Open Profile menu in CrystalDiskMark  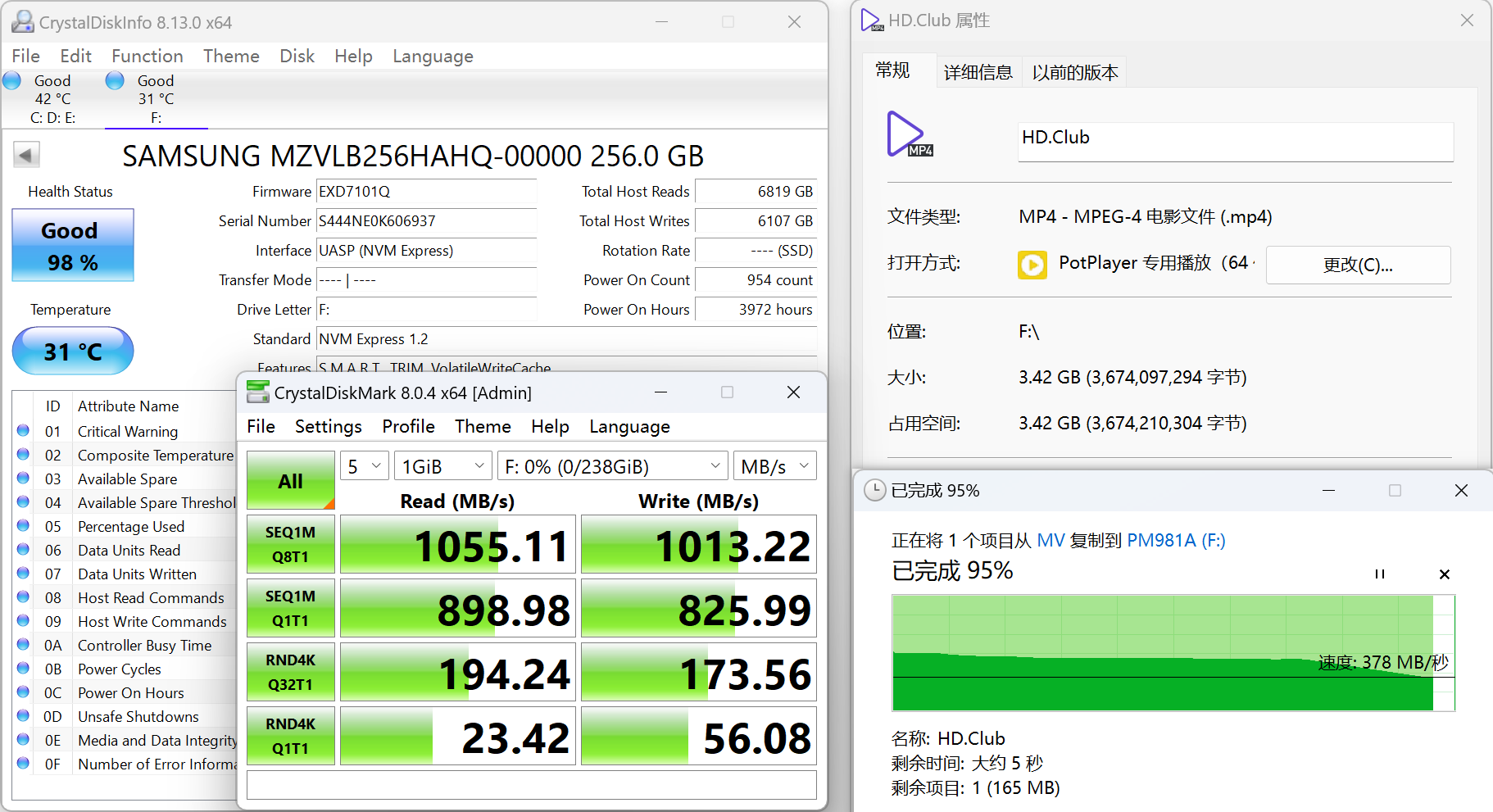pyautogui.click(x=408, y=426)
